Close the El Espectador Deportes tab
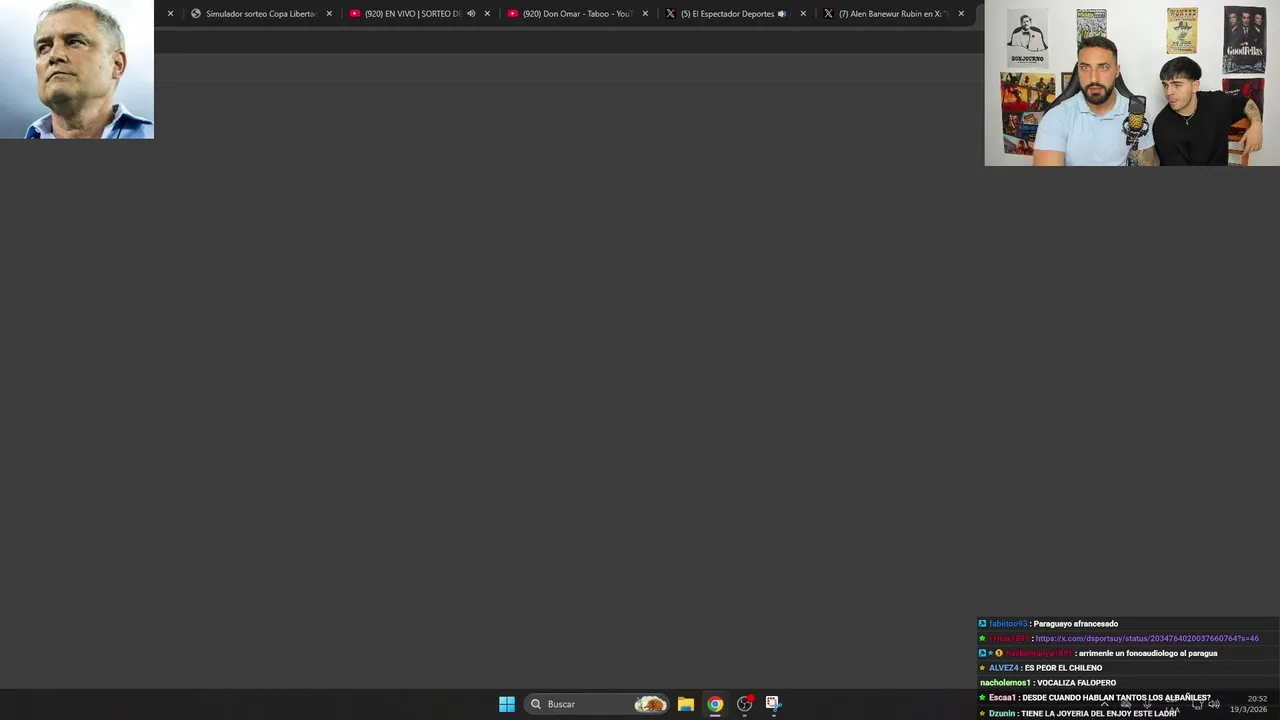Screen dimensions: 1280x720 click(803, 14)
